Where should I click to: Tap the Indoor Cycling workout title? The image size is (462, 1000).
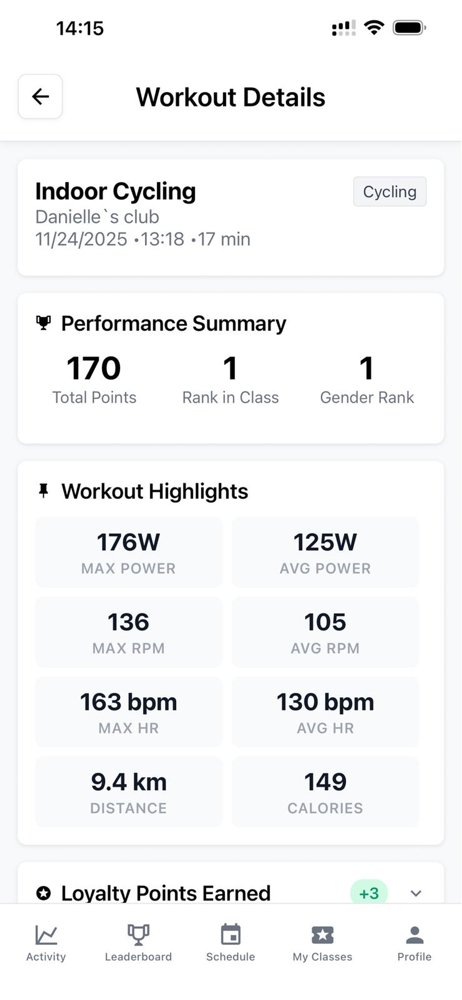click(x=116, y=191)
